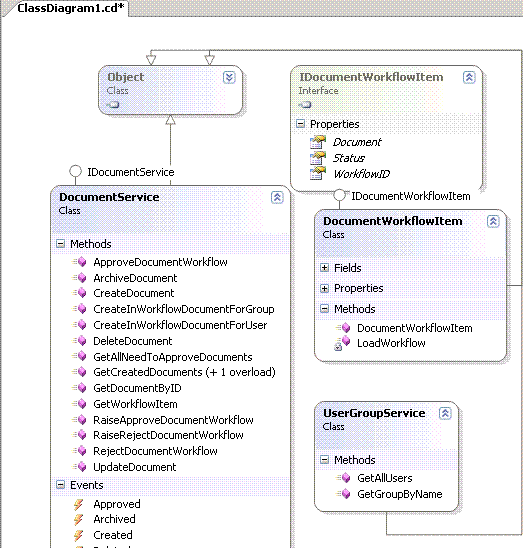Click the Archived event lightning icon
This screenshot has width=523, height=548.
pos(79,519)
